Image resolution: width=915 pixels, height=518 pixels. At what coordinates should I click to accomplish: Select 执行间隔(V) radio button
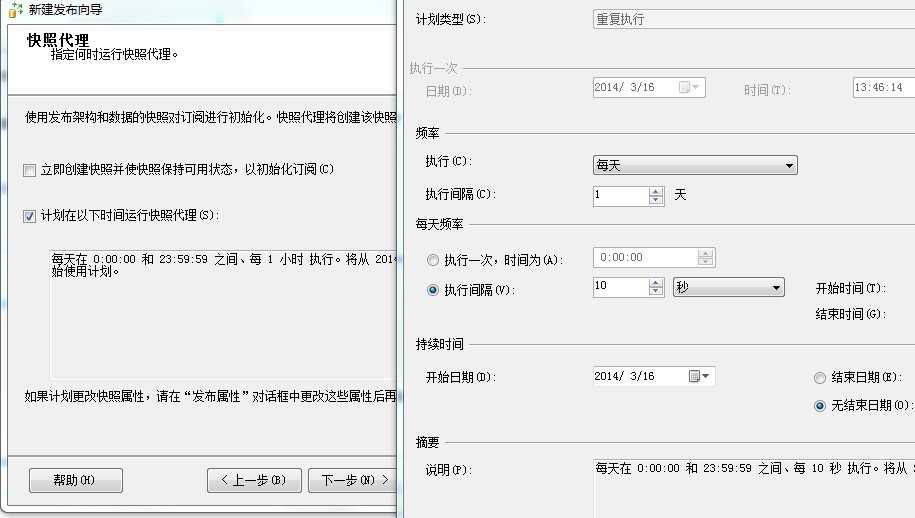[x=432, y=290]
